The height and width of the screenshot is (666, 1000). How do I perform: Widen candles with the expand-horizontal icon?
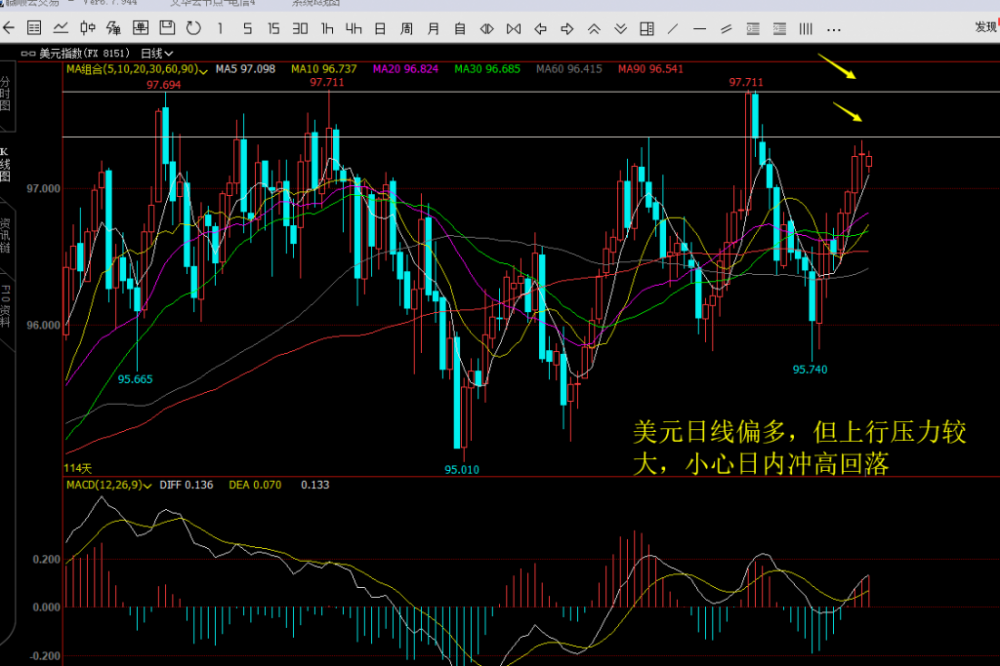pos(487,29)
